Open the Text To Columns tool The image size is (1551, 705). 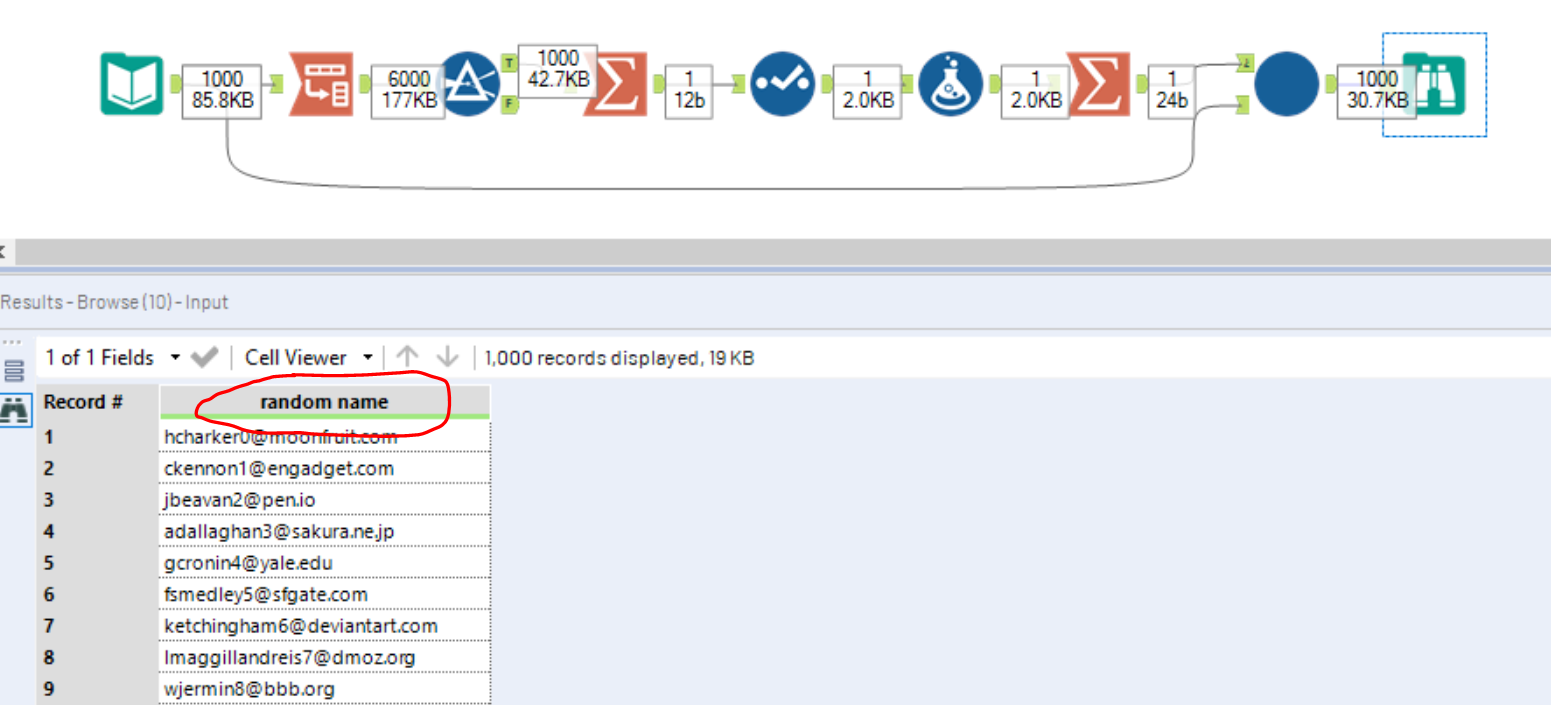[322, 85]
